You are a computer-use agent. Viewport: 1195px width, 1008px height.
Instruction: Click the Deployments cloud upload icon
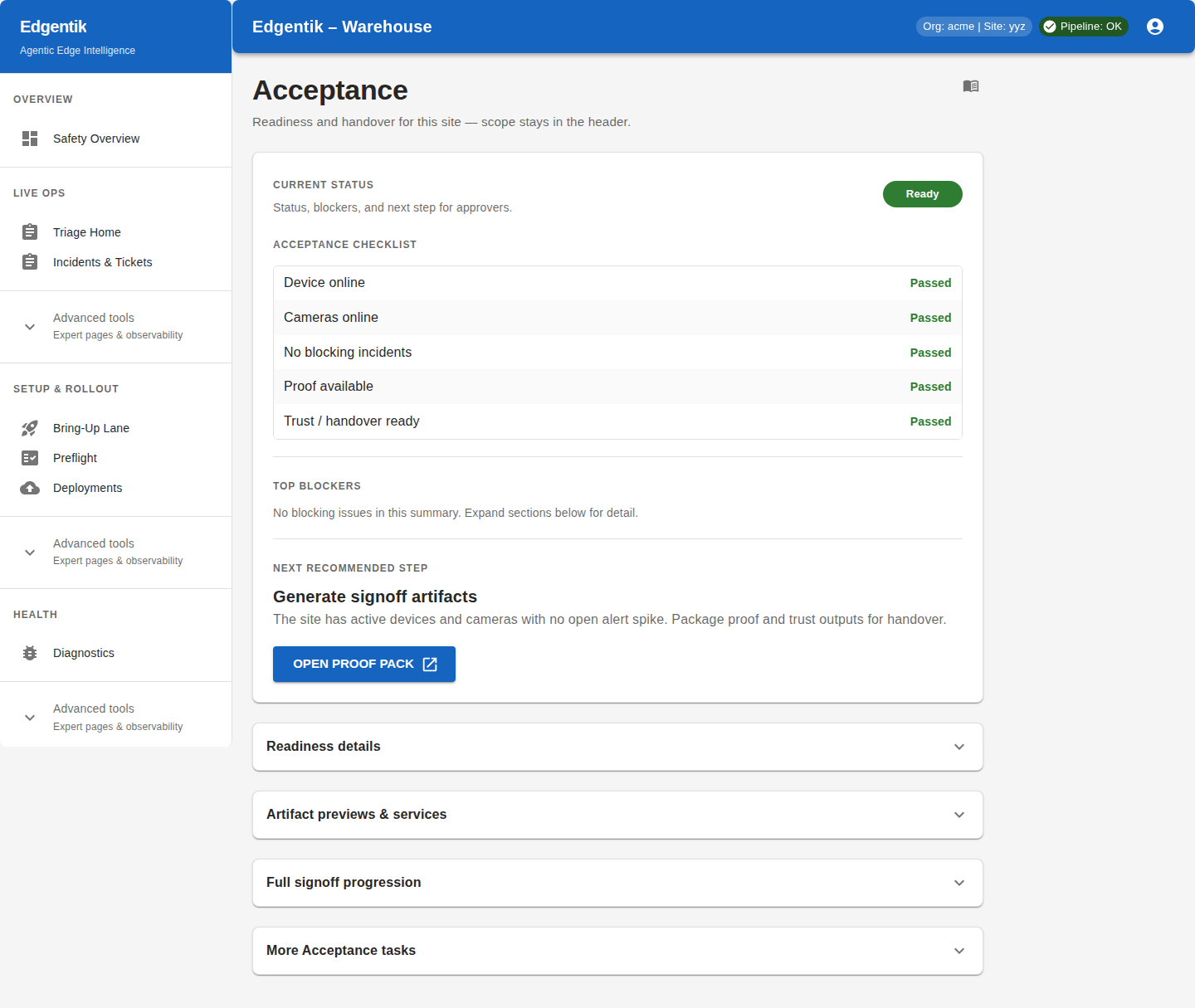(x=30, y=488)
